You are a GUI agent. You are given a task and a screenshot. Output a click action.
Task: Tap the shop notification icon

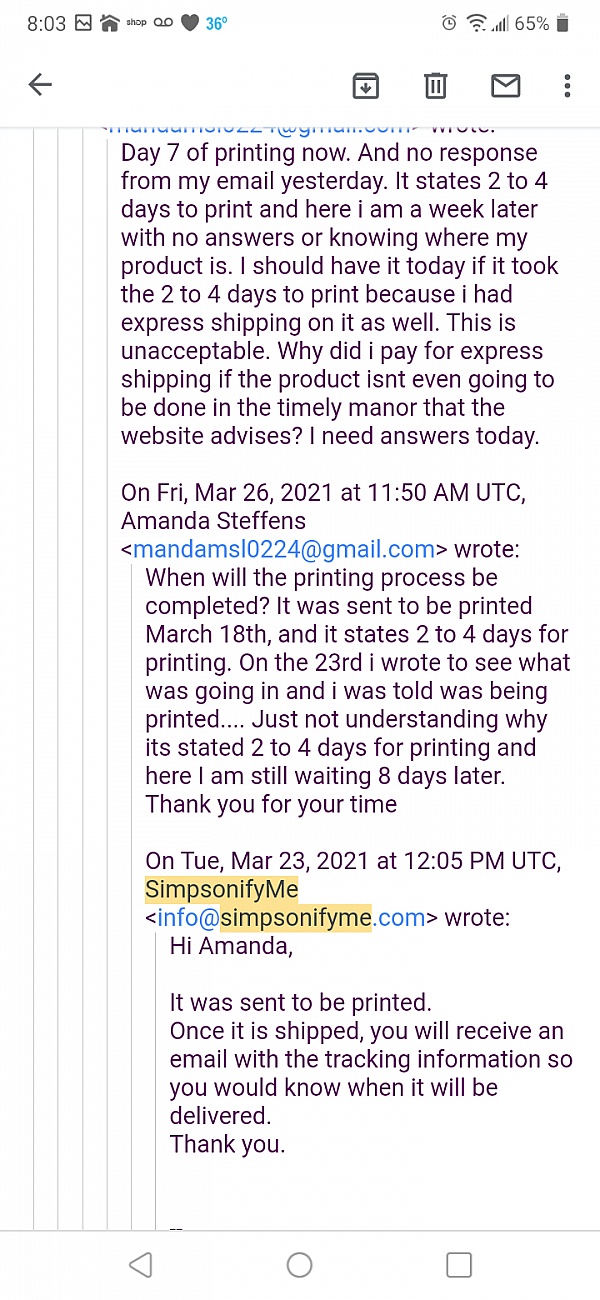136,23
